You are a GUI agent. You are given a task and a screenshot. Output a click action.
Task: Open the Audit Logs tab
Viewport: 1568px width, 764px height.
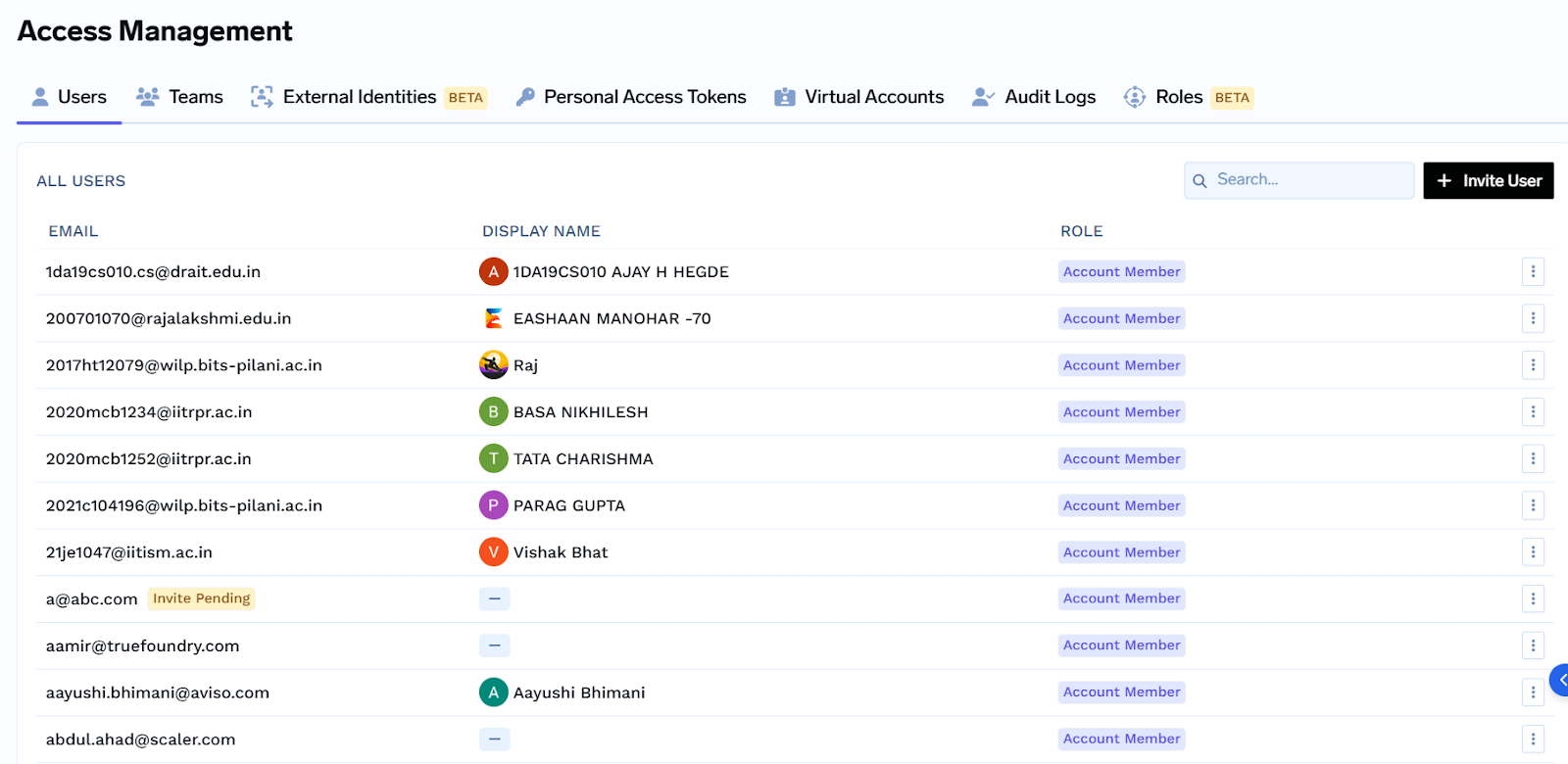1034,97
